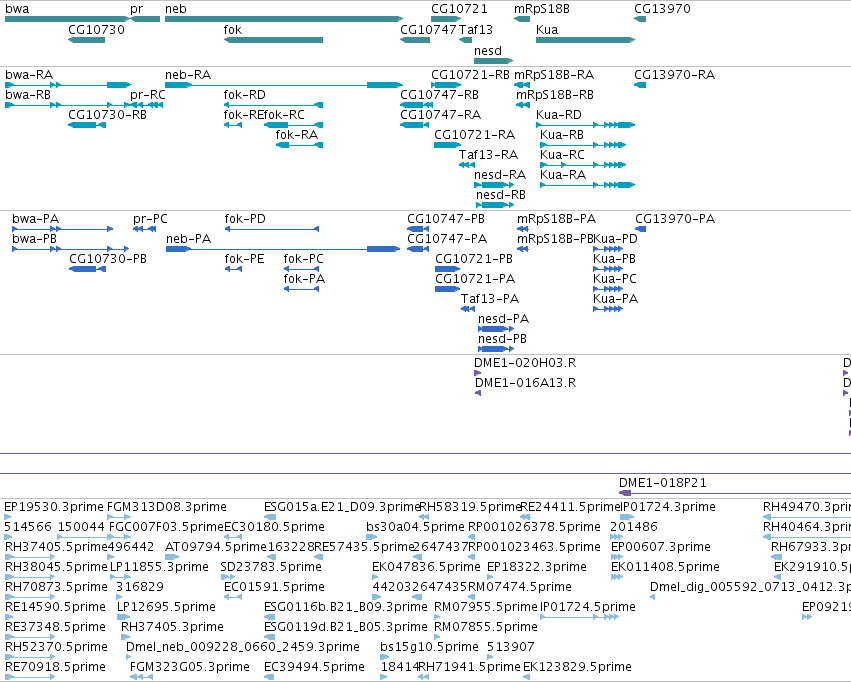
Task: Select protein fok-PC label
Action: click(303, 259)
